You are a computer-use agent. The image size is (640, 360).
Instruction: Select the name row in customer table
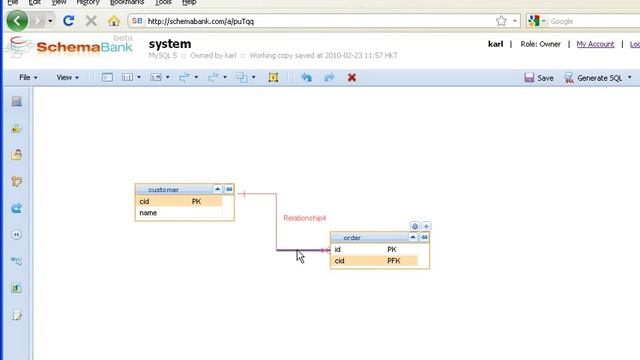[x=179, y=213]
